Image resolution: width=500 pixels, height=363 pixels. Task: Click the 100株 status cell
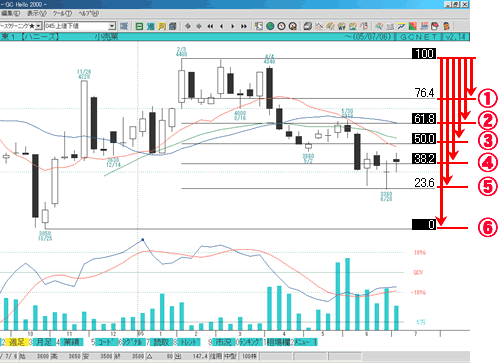tap(249, 356)
